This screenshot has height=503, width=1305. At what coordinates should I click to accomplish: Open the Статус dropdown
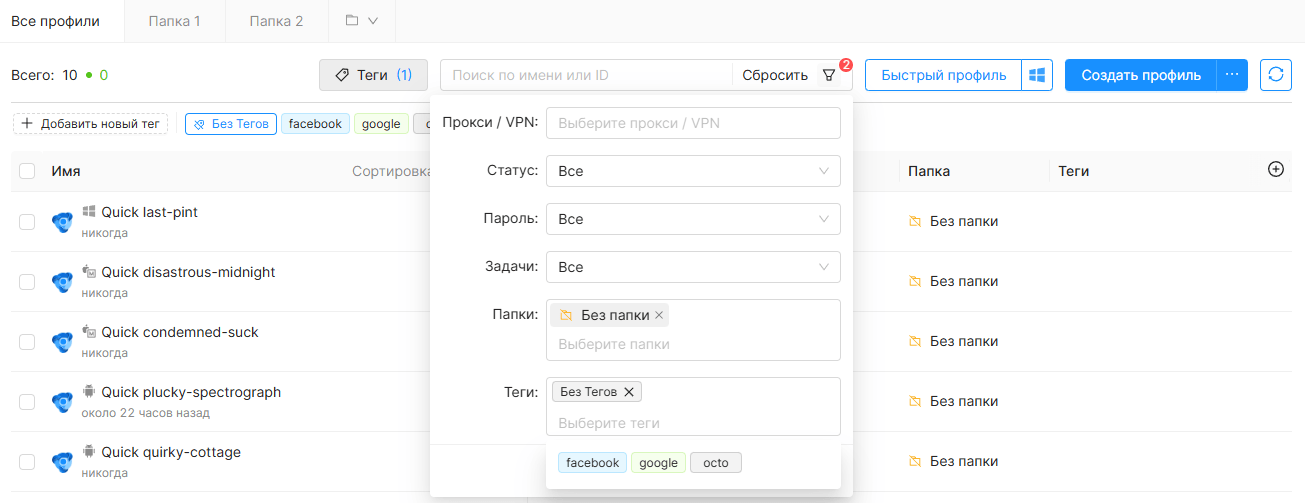coord(693,171)
